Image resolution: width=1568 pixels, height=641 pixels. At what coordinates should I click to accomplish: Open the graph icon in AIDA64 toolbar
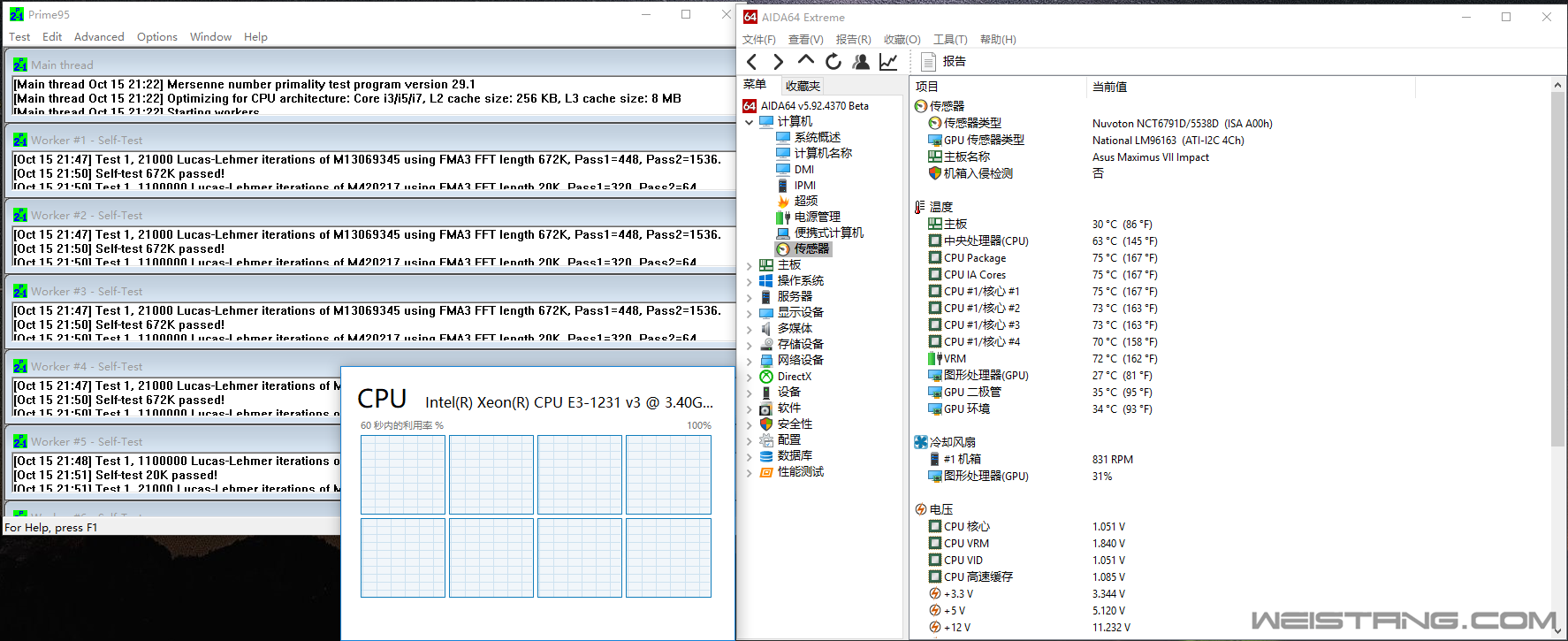coord(888,61)
